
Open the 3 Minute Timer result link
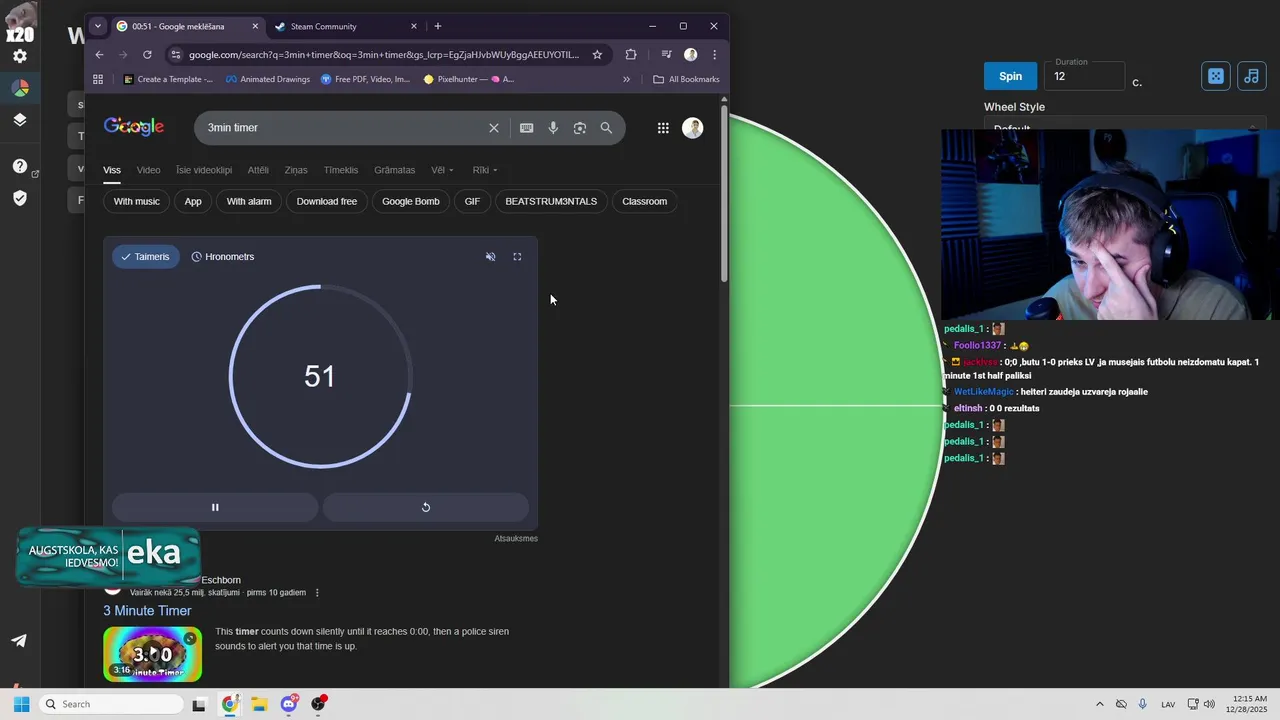pyautogui.click(x=147, y=611)
